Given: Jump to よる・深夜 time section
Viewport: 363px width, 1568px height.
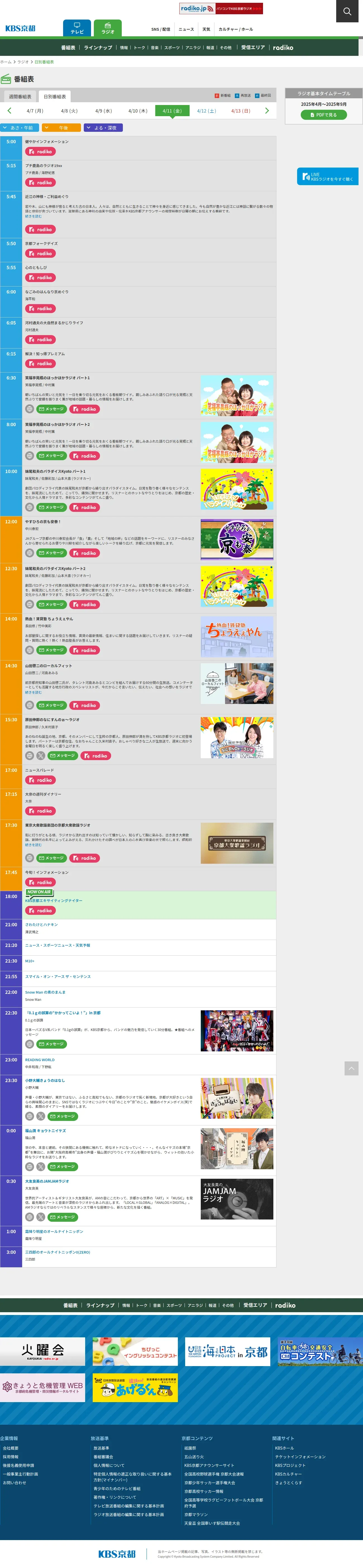Looking at the screenshot, I should pos(104,128).
